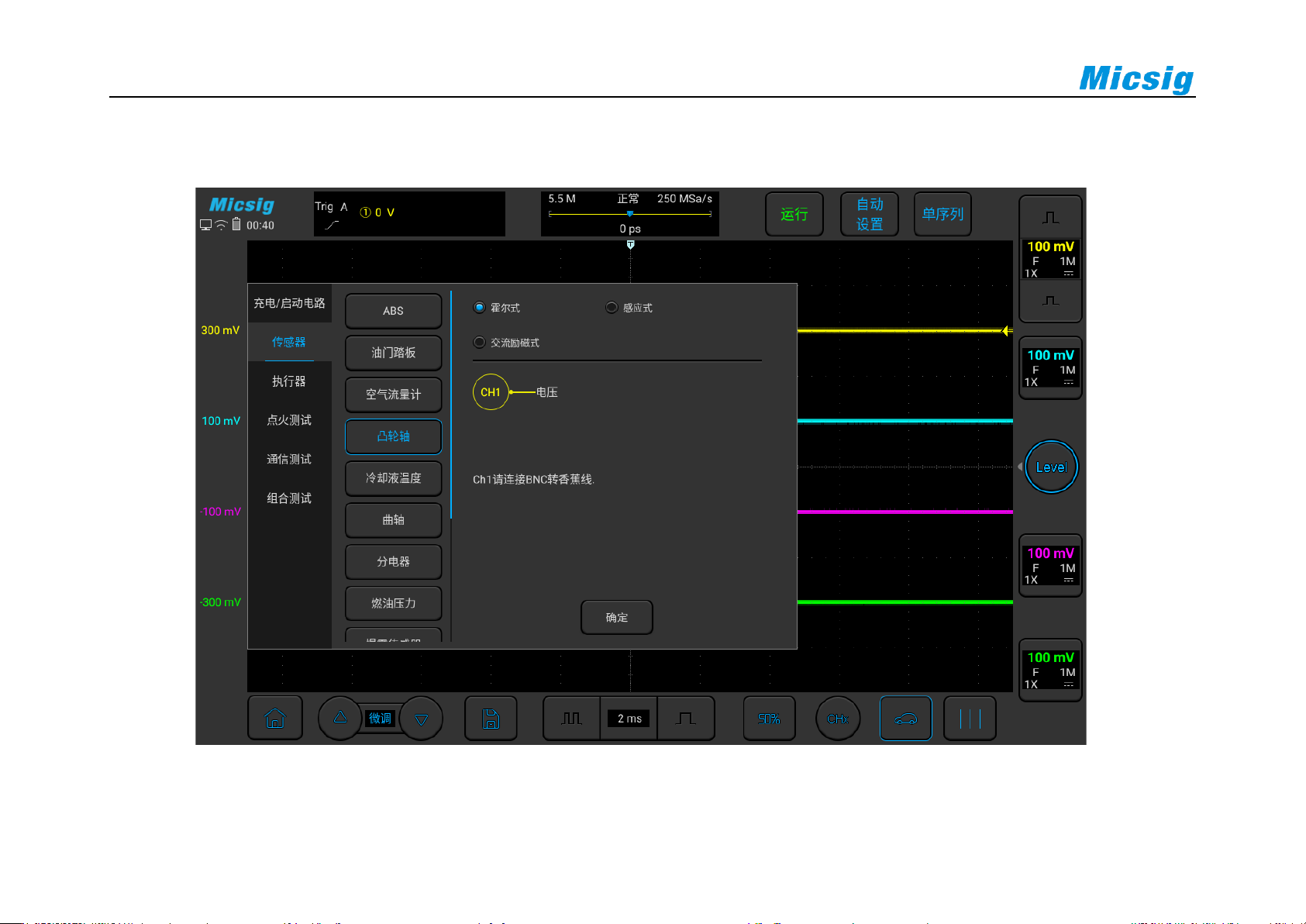Tap the yellow trigger level arrow marker
The width and height of the screenshot is (1306, 924).
tap(1006, 331)
